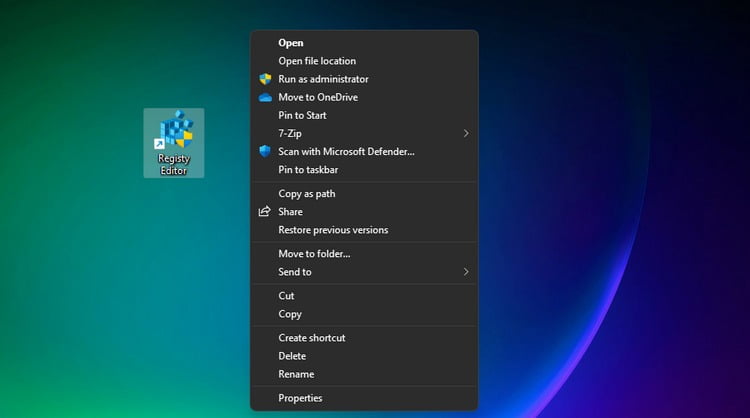Expand the 7-Zip submenu arrow
This screenshot has height=418, width=750.
click(x=466, y=133)
